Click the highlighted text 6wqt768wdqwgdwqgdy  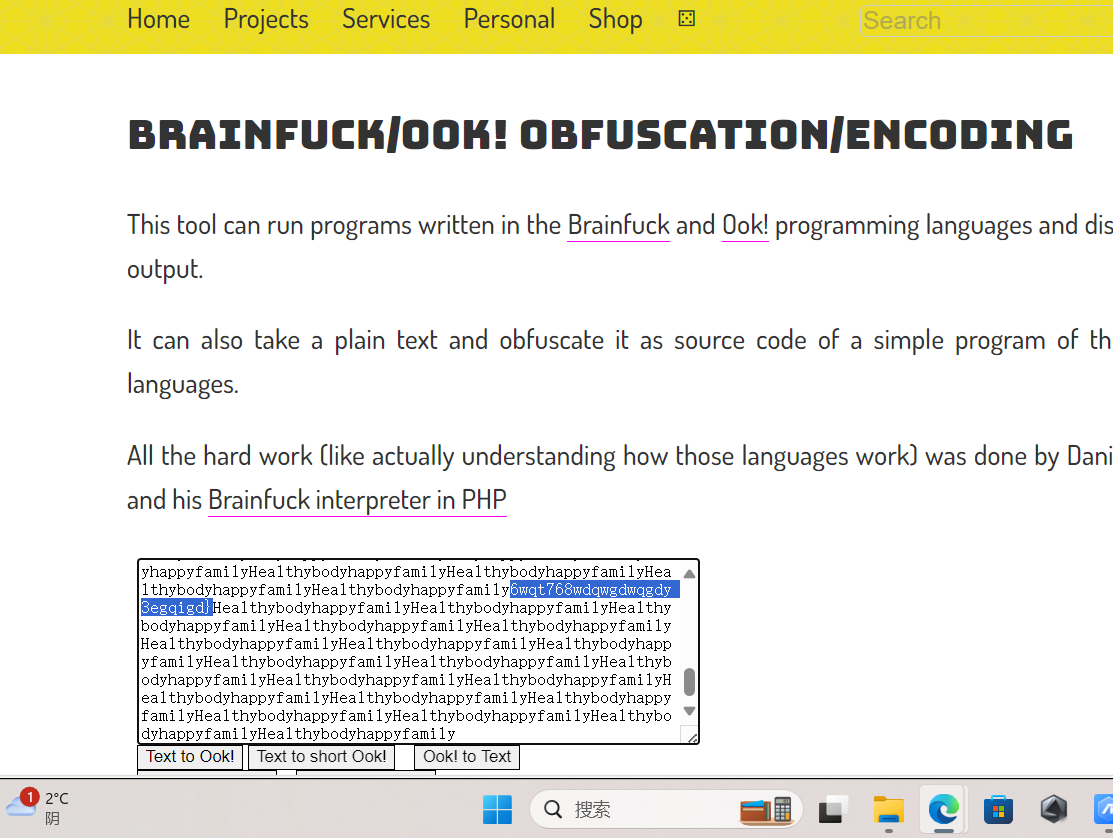(x=591, y=590)
